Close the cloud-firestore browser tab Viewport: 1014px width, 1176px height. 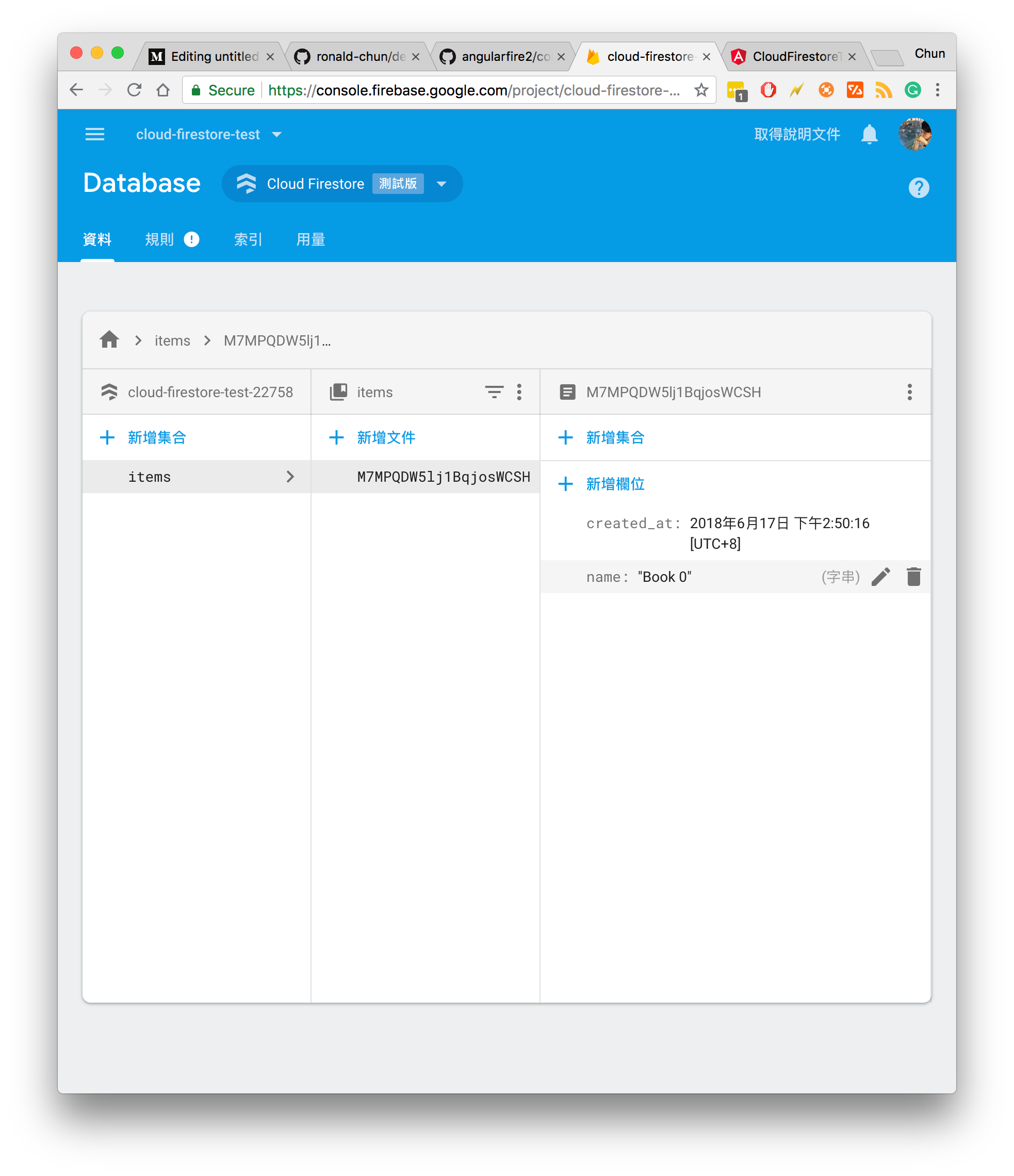[x=707, y=57]
